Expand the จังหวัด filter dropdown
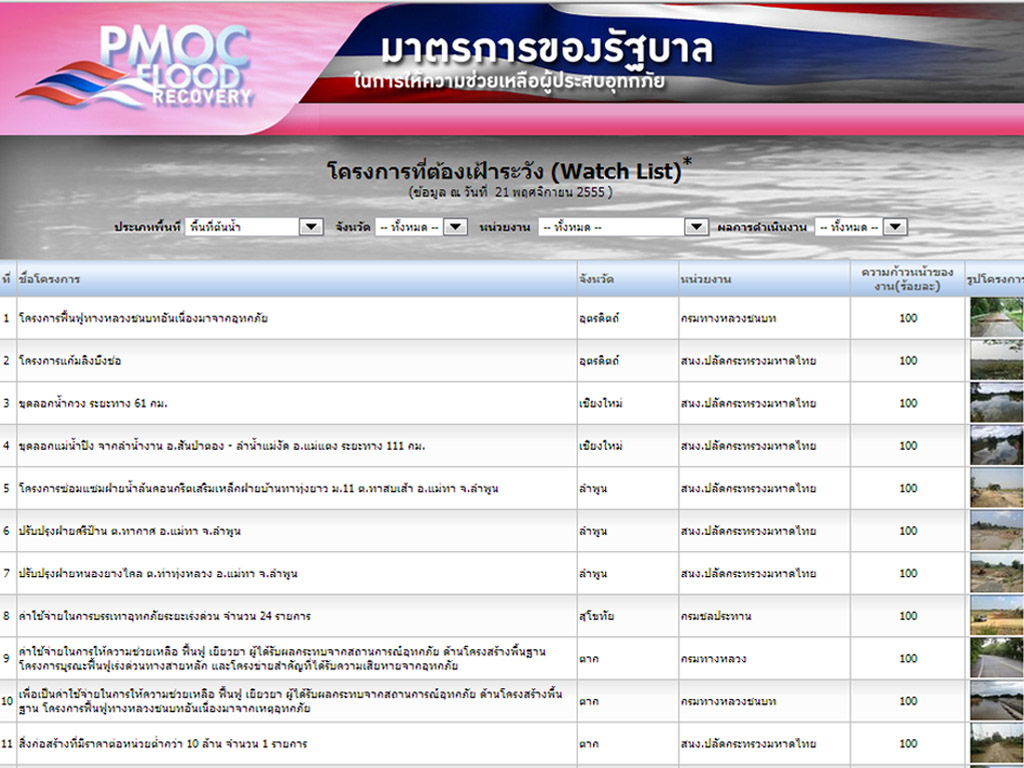The image size is (1024, 768). click(421, 227)
